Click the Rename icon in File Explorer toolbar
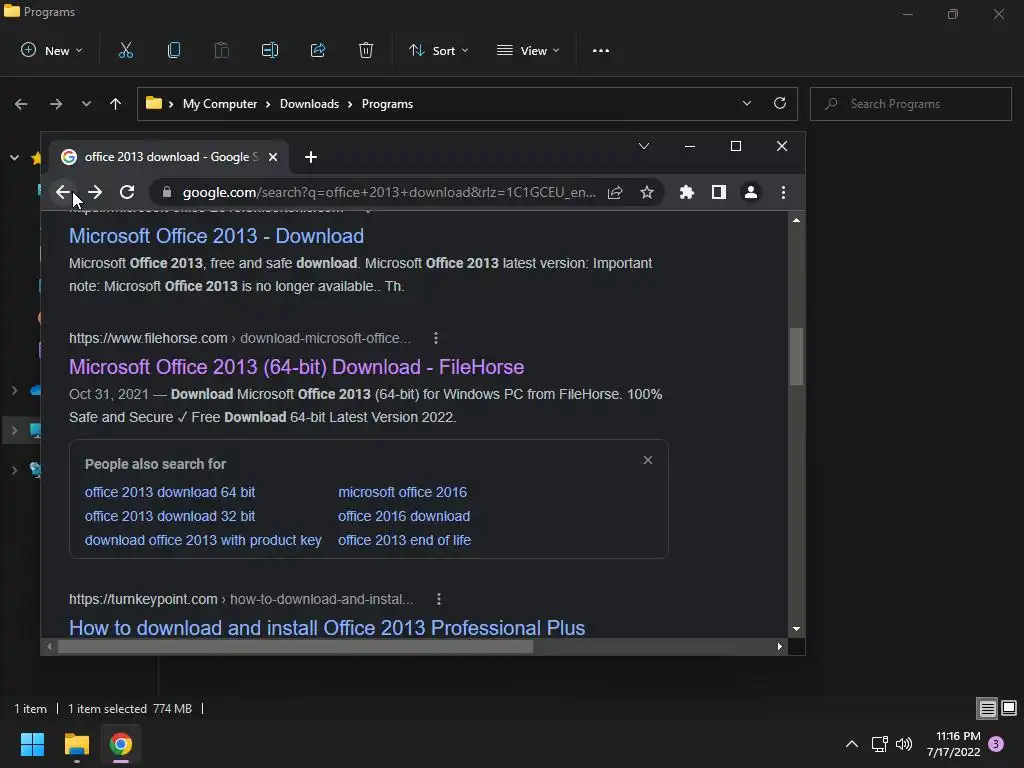This screenshot has height=768, width=1024. pyautogui.click(x=270, y=50)
